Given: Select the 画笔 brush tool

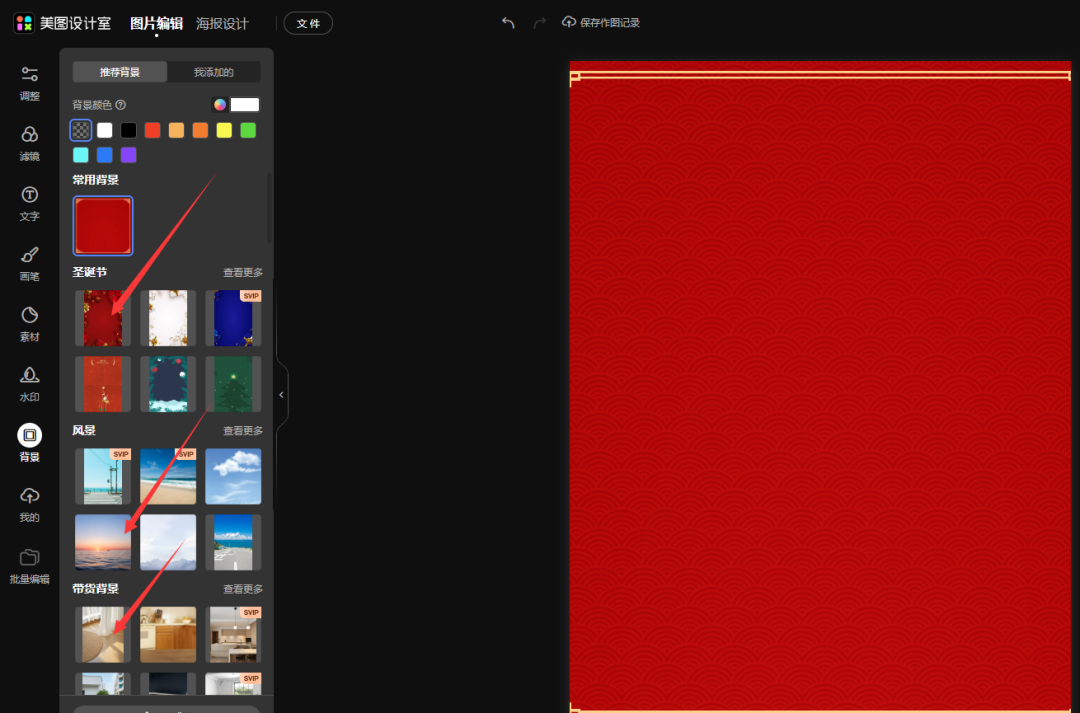Looking at the screenshot, I should [30, 264].
